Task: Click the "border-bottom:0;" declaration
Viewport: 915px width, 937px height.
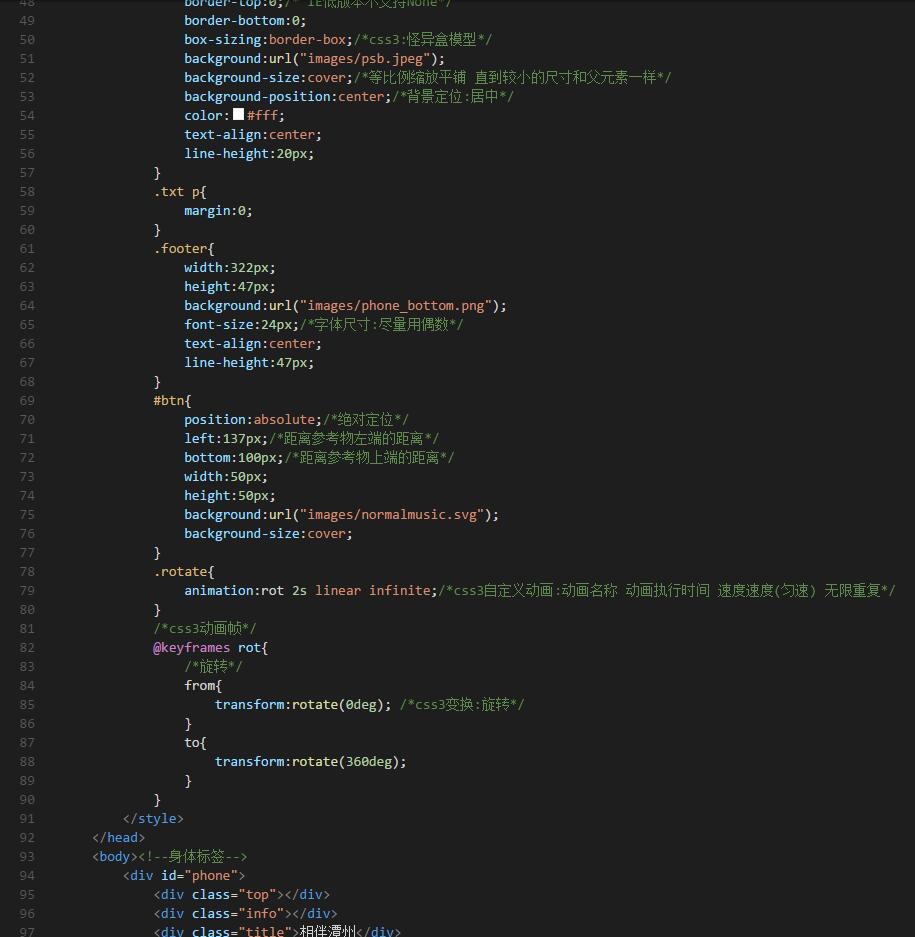Action: tap(245, 20)
